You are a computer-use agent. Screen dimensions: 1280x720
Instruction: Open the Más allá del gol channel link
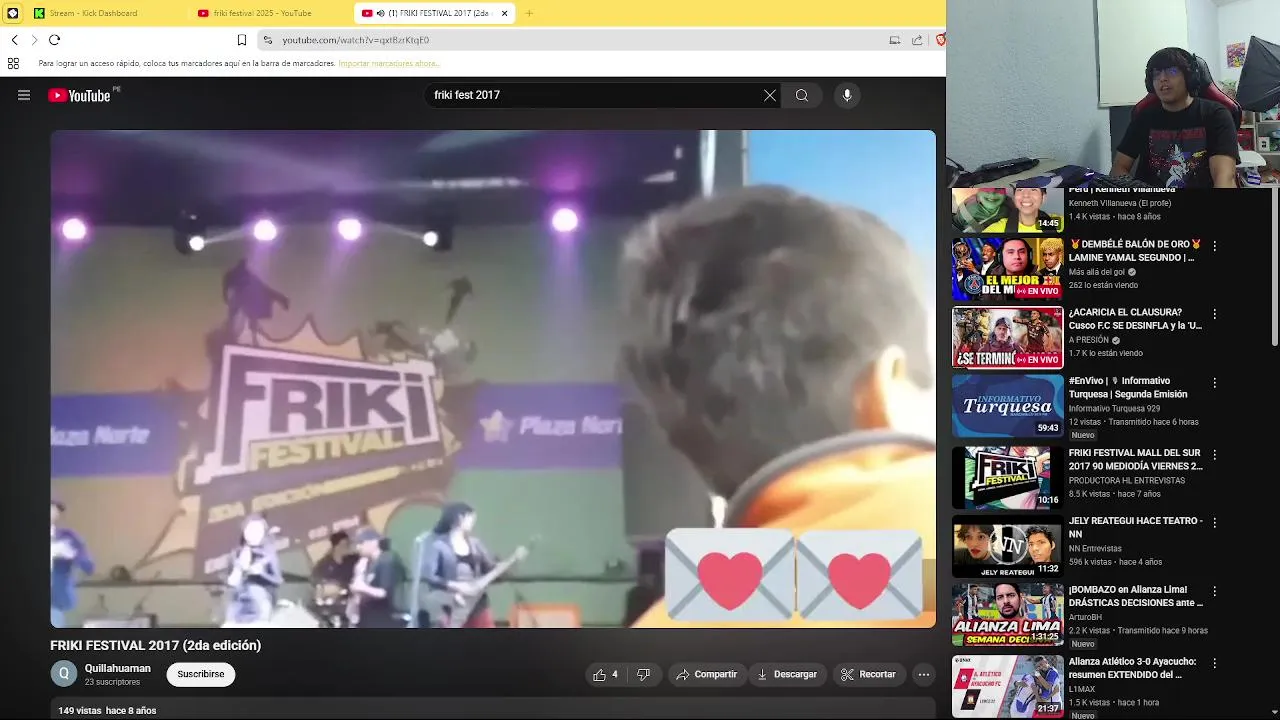pyautogui.click(x=1097, y=272)
